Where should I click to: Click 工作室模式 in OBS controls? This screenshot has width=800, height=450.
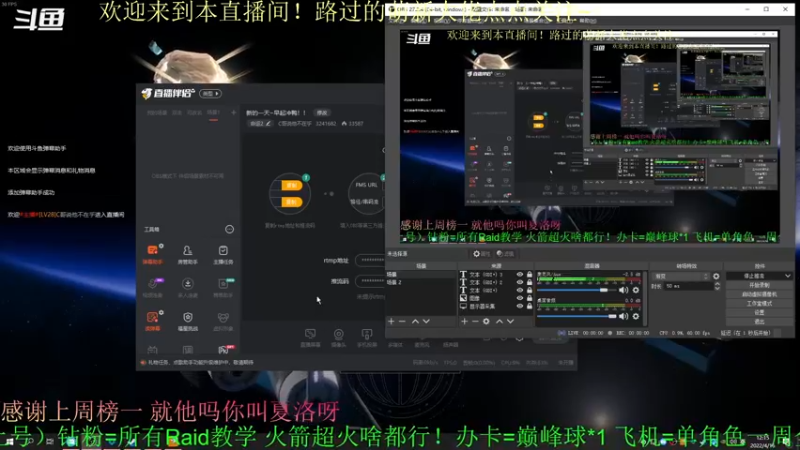tap(759, 304)
